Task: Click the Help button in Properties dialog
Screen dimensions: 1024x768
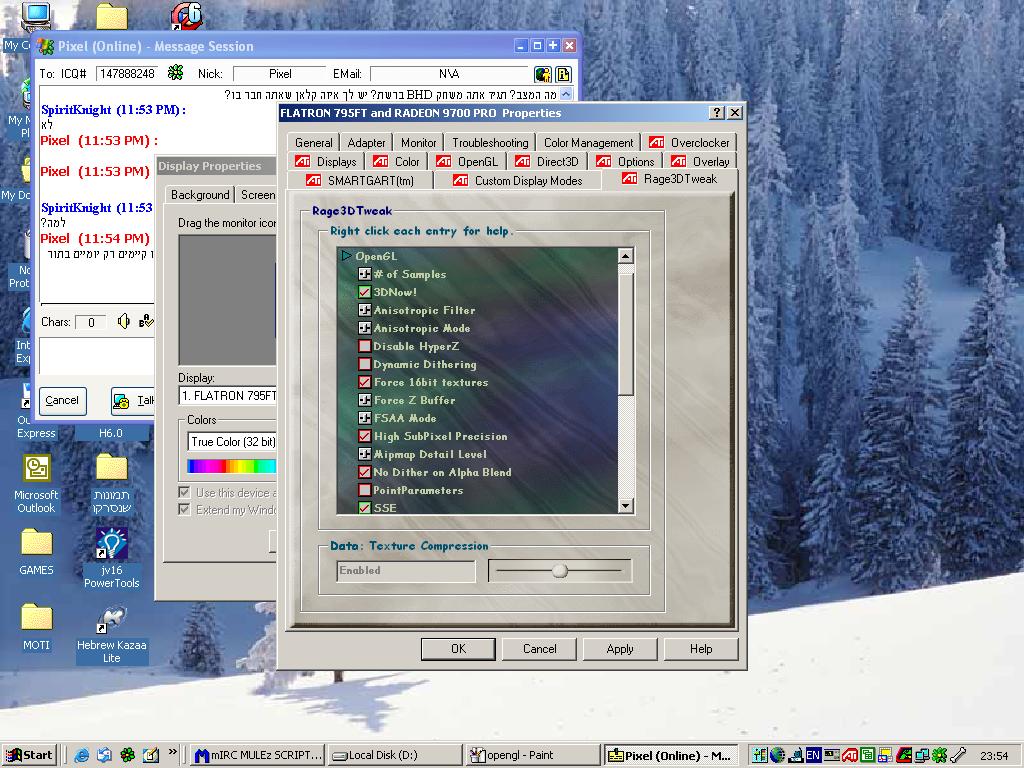Action: 701,648
